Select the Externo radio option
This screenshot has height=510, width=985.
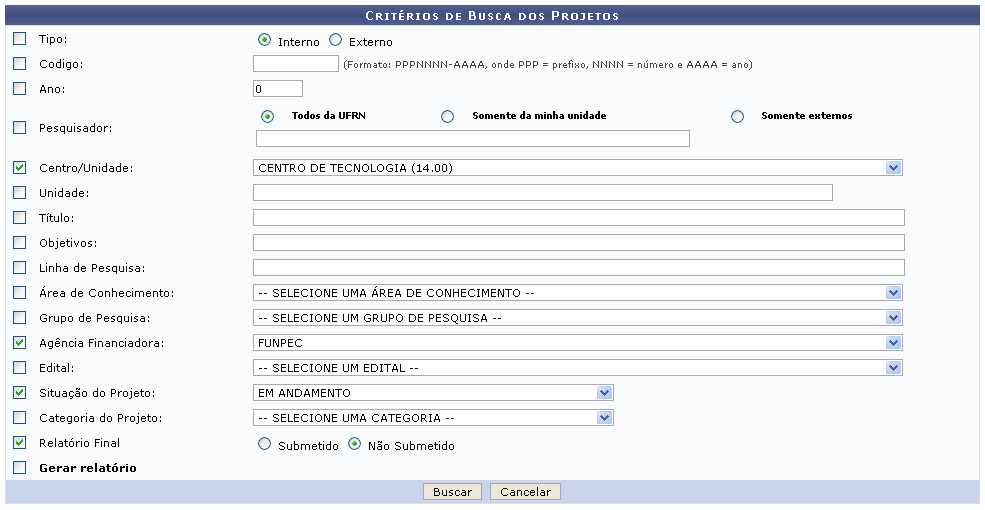336,41
